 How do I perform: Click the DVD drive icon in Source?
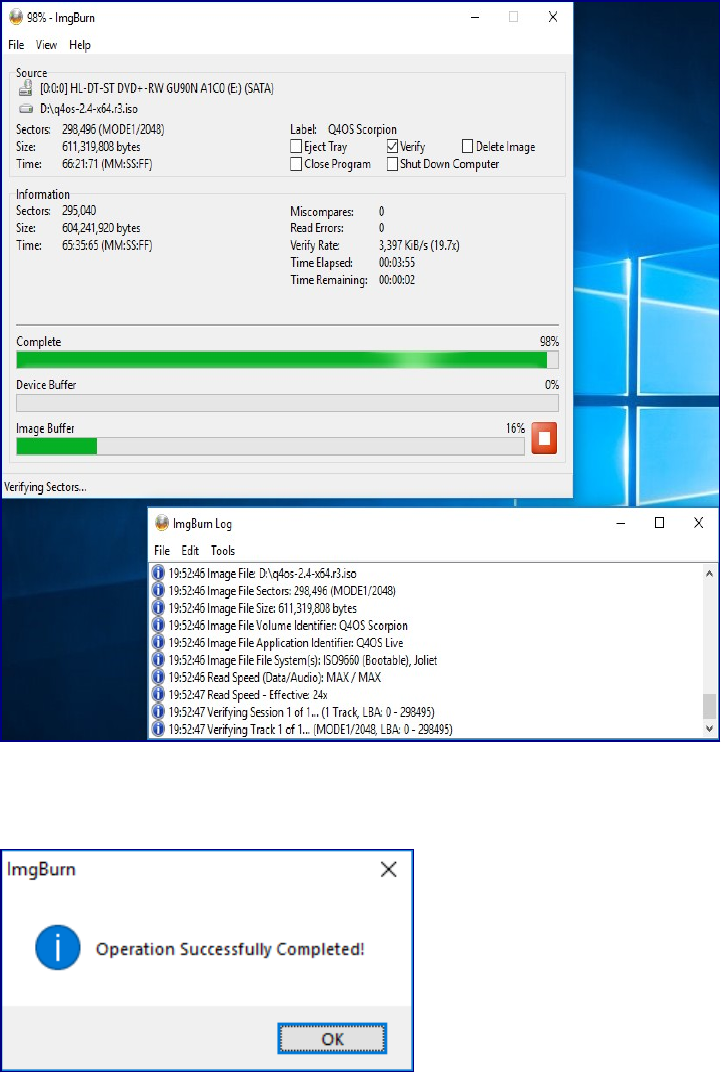25,88
